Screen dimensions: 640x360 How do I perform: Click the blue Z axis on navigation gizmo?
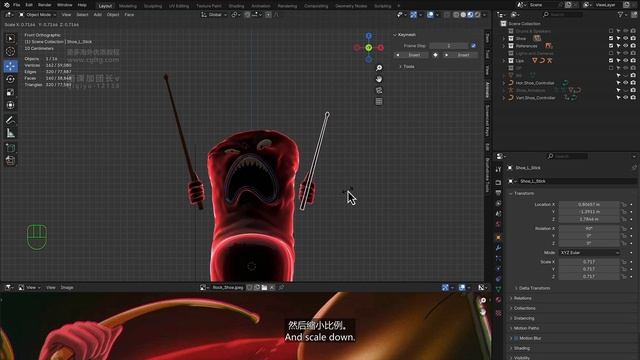coord(369,36)
